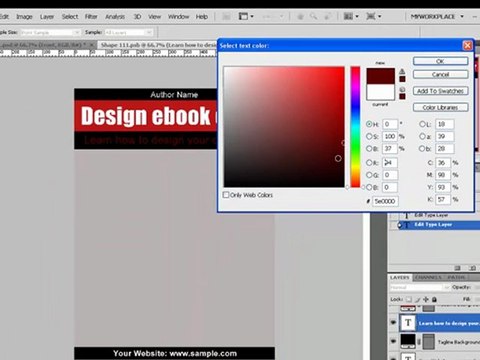The image size is (480, 360).
Task: Open the Window menu
Action: coord(178,17)
